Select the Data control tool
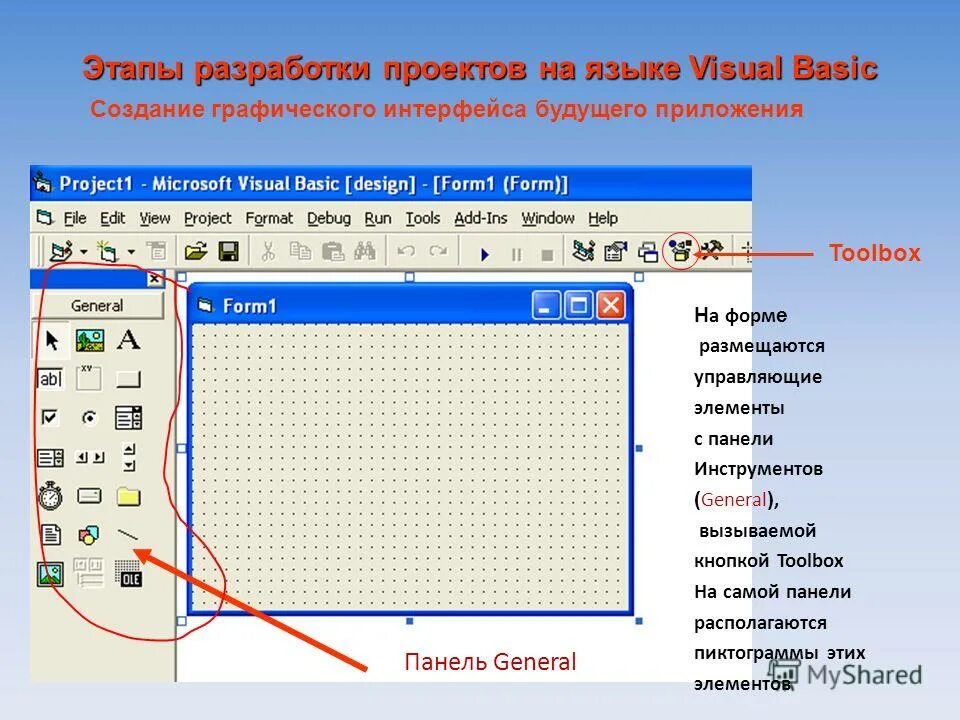This screenshot has height=720, width=960. (89, 572)
